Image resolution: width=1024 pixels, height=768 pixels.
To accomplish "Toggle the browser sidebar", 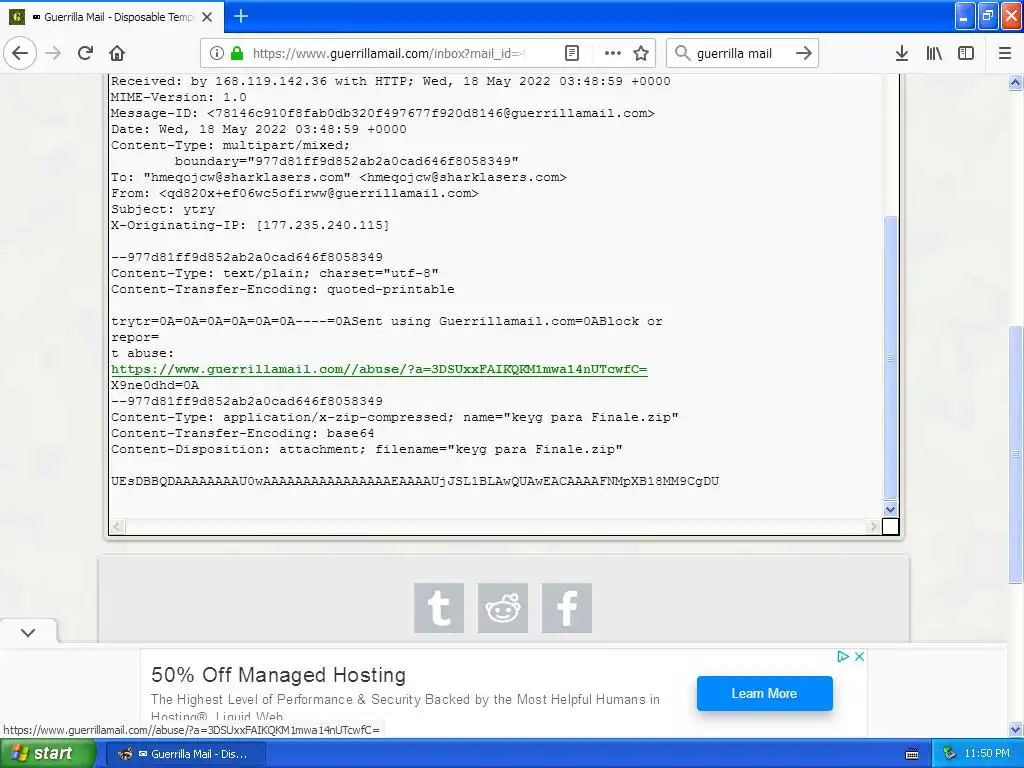I will pyautogui.click(x=966, y=54).
